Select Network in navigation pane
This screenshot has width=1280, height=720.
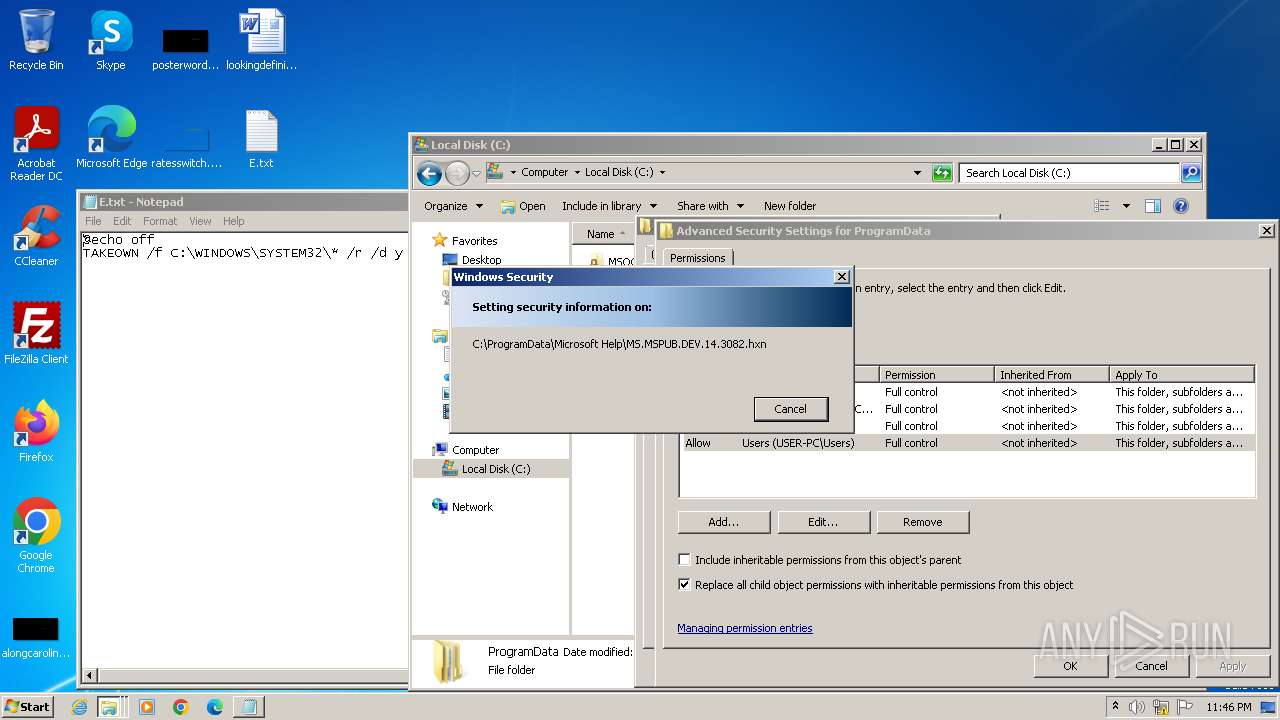472,507
